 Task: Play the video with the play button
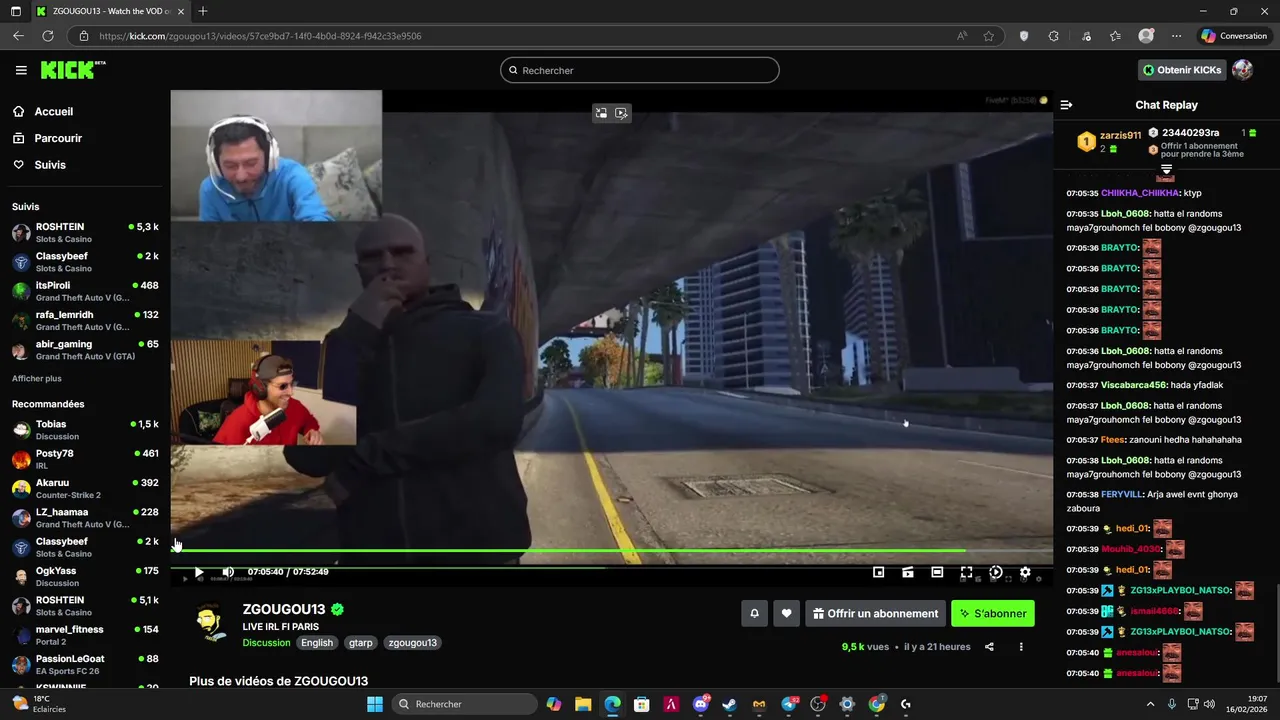(198, 572)
